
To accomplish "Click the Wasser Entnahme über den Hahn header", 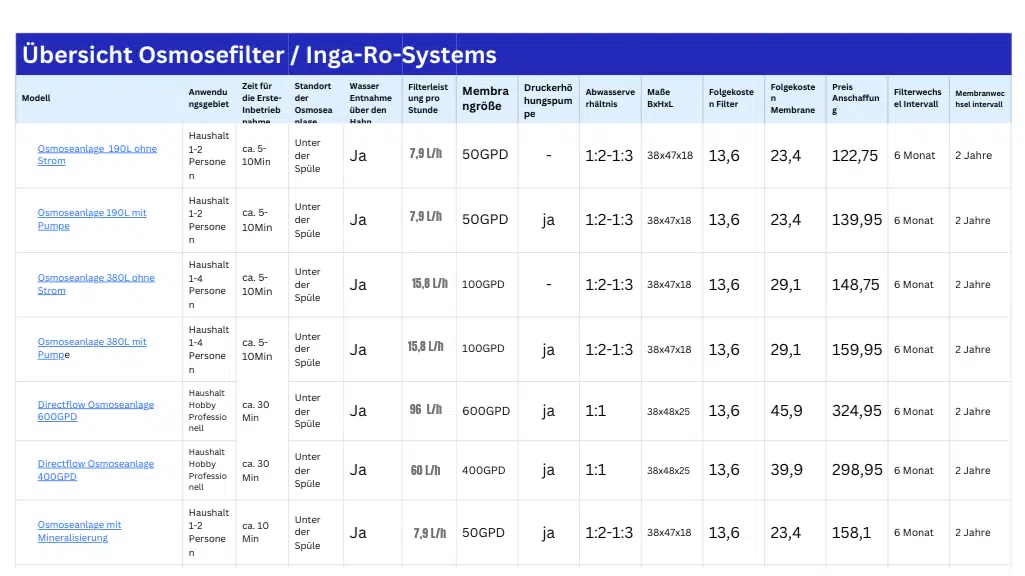I will [x=370, y=103].
